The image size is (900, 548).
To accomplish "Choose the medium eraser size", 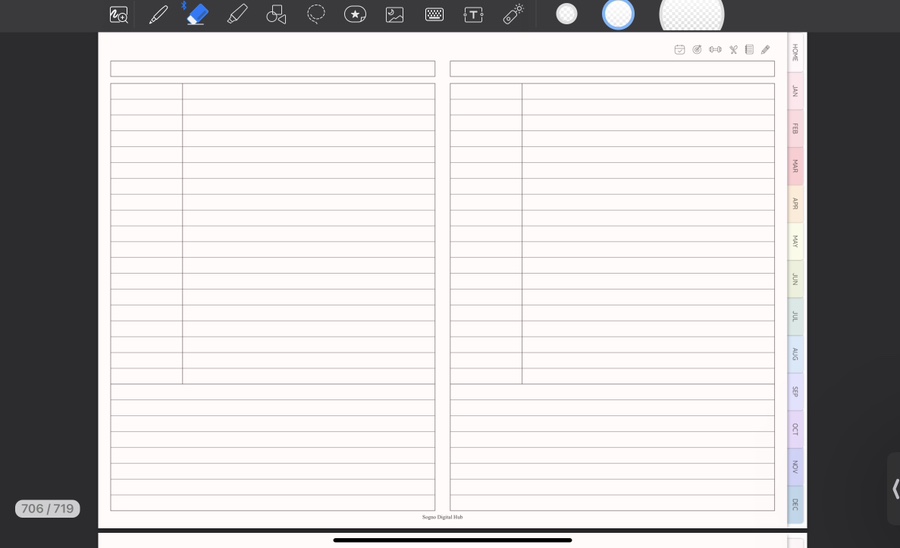I will (618, 14).
